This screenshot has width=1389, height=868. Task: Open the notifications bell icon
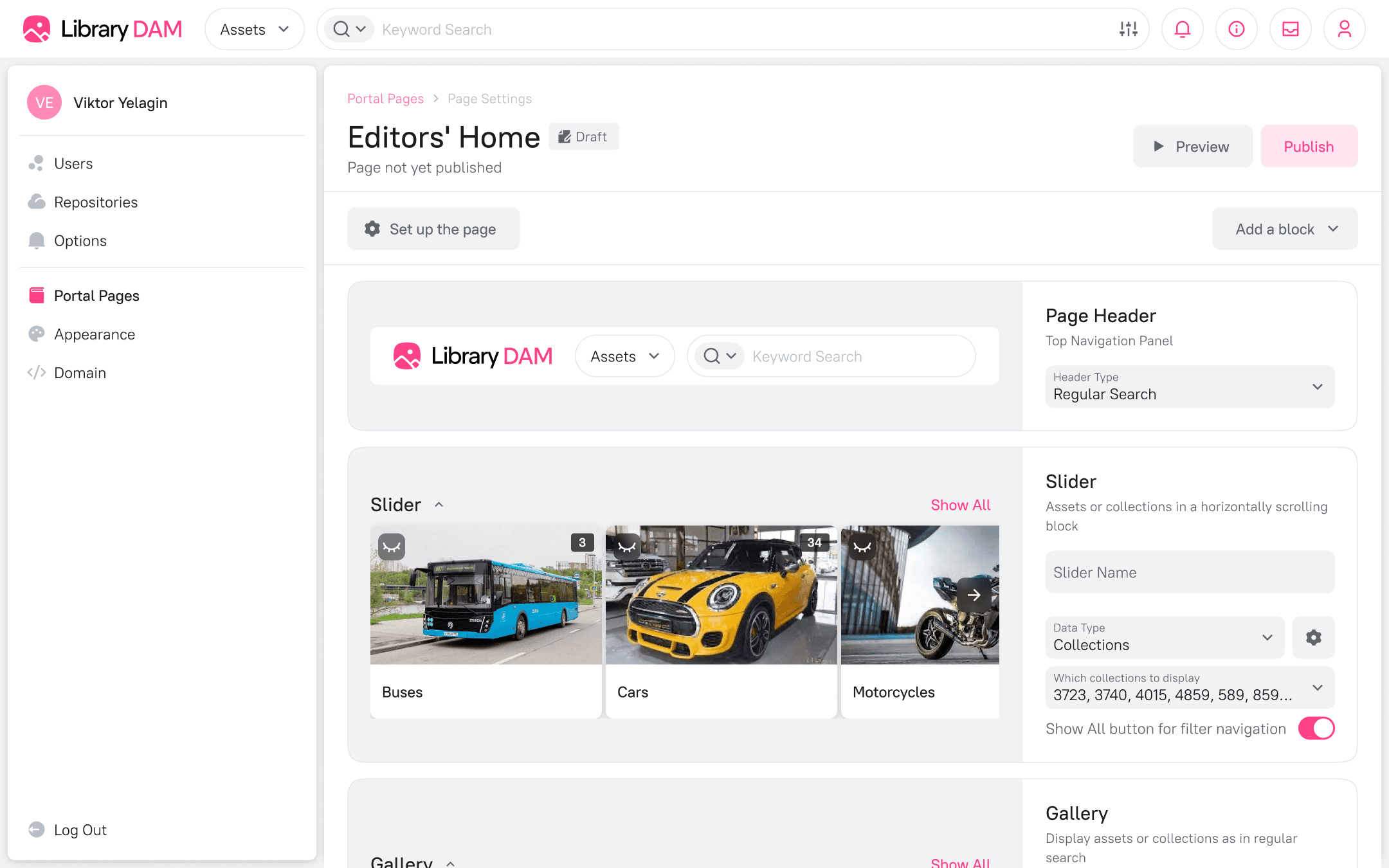click(x=1182, y=29)
